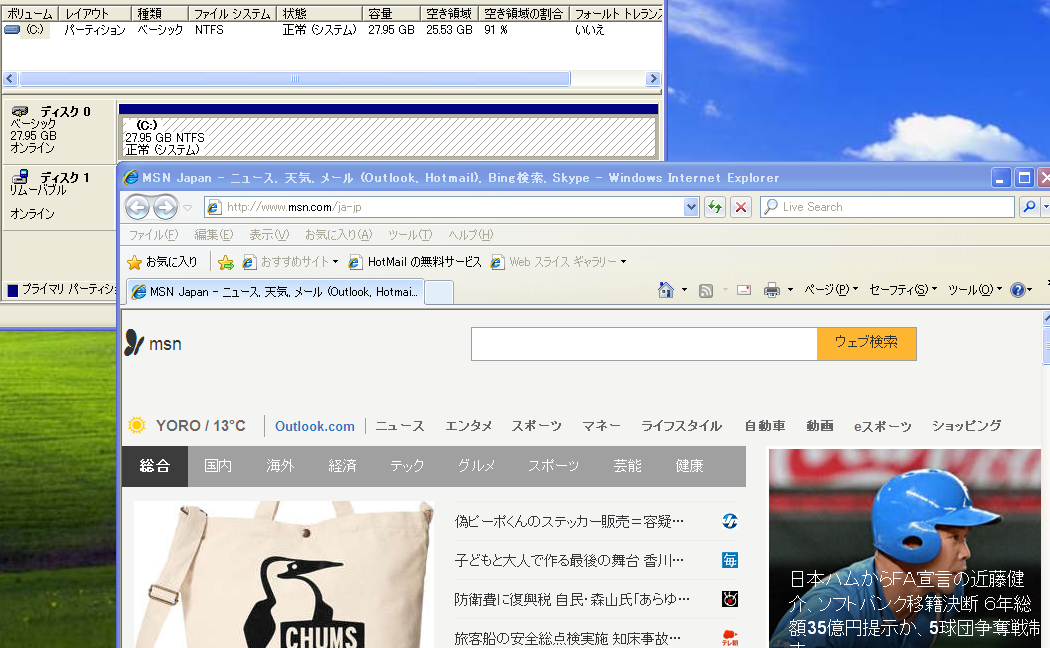
Task: Expand the address bar URL dropdown
Action: [x=691, y=207]
